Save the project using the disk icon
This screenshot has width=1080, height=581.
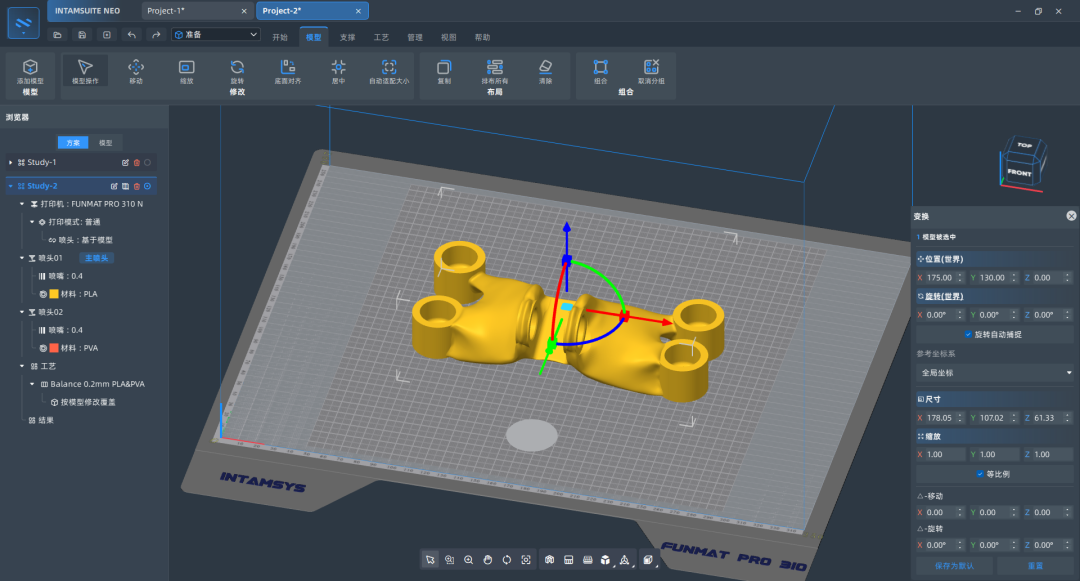[x=82, y=34]
